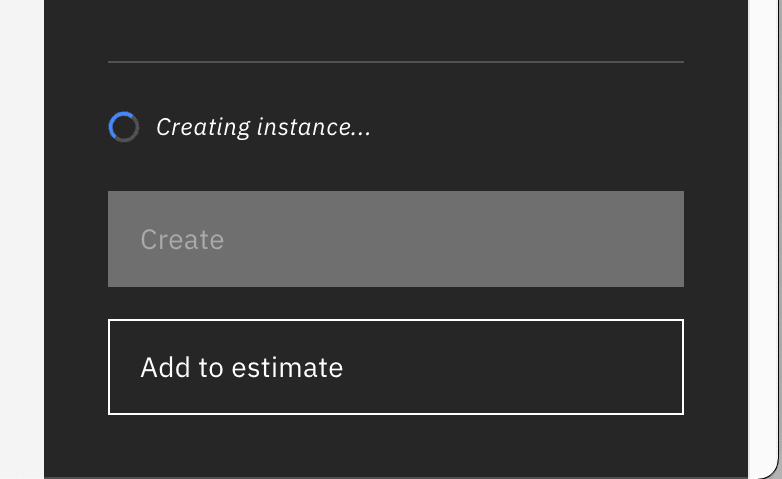Viewport: 782px width, 479px height.
Task: Click the horizontal divider line above the spinner
Action: [395, 62]
